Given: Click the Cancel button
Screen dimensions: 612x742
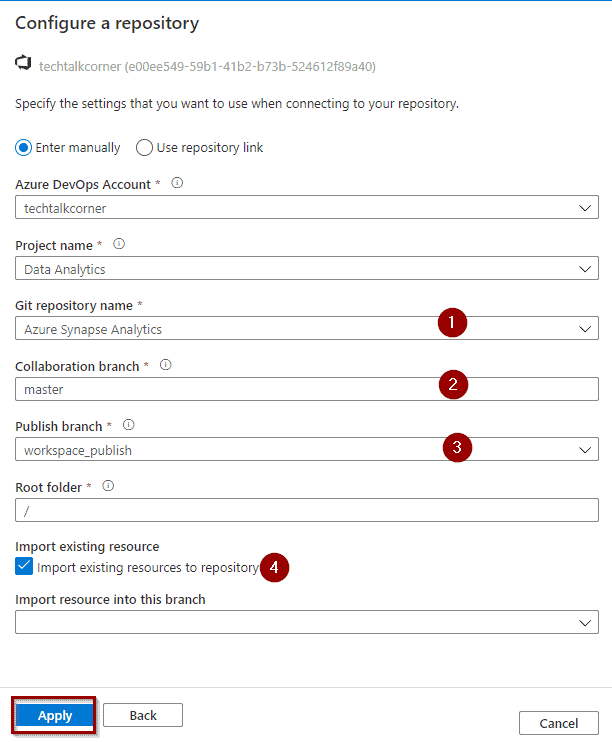Looking at the screenshot, I should click(559, 723).
